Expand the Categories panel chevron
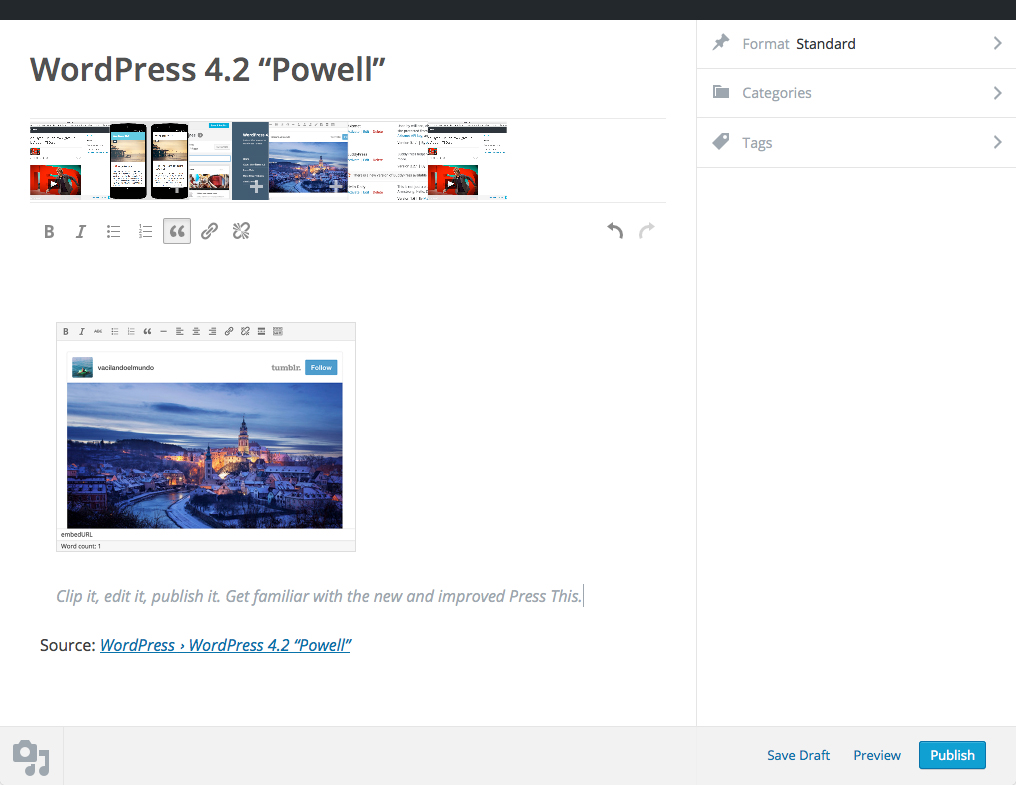This screenshot has height=785, width=1016. 997,93
